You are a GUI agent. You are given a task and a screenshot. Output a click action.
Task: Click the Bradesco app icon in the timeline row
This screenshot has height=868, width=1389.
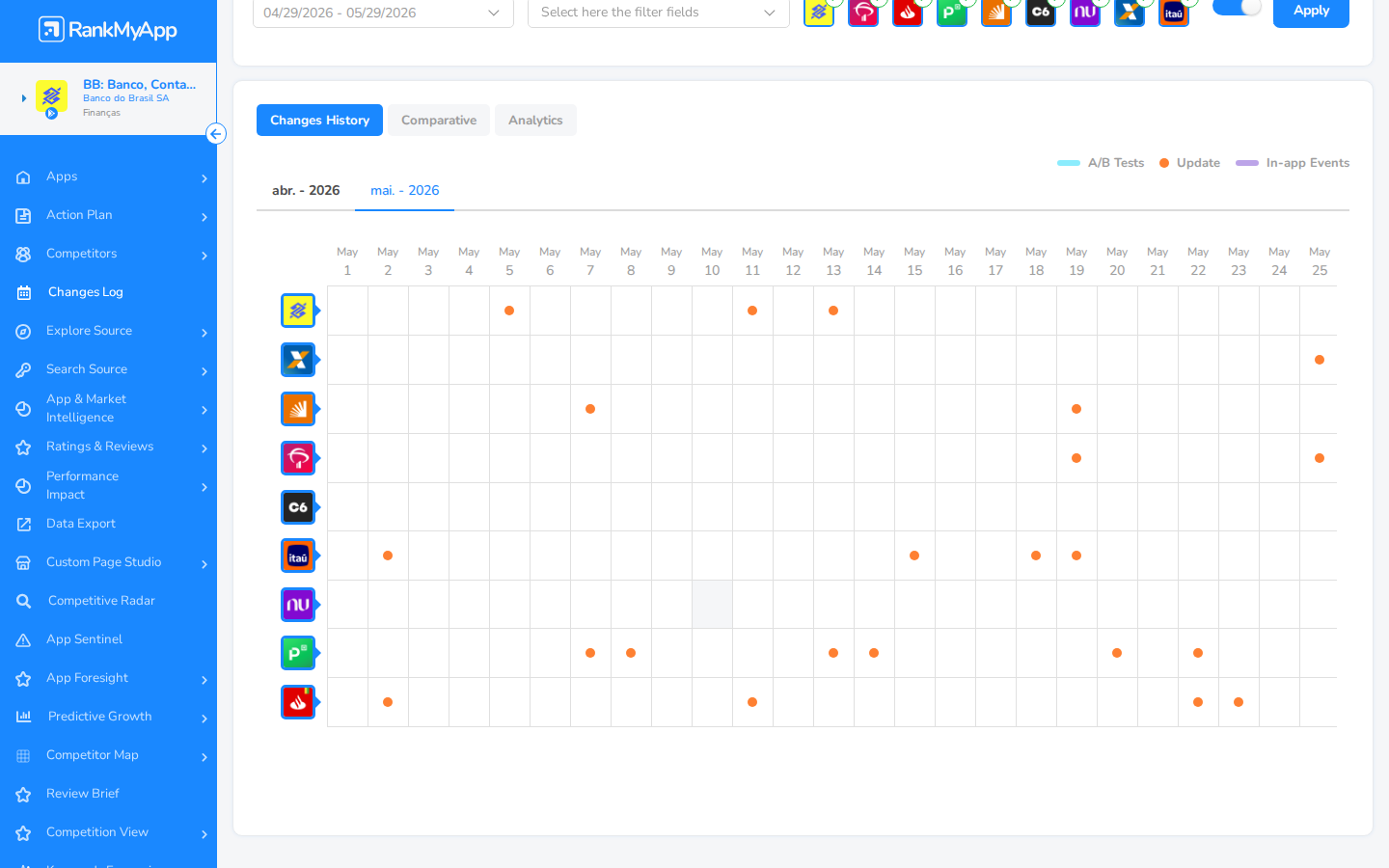(x=298, y=458)
